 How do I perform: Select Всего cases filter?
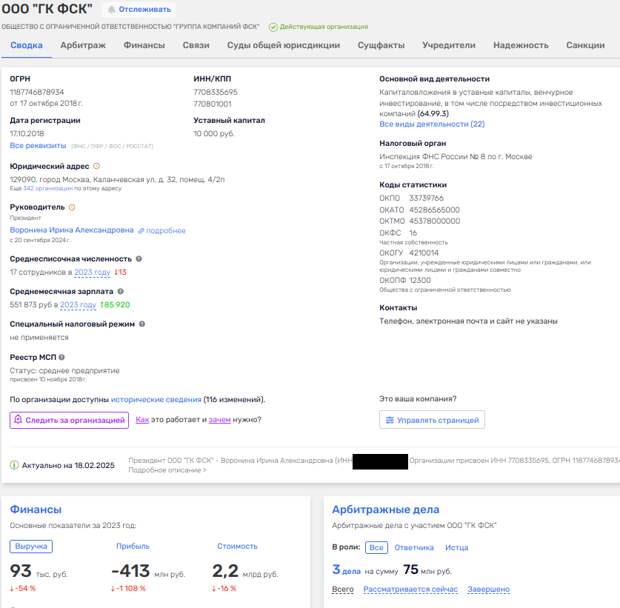click(343, 589)
